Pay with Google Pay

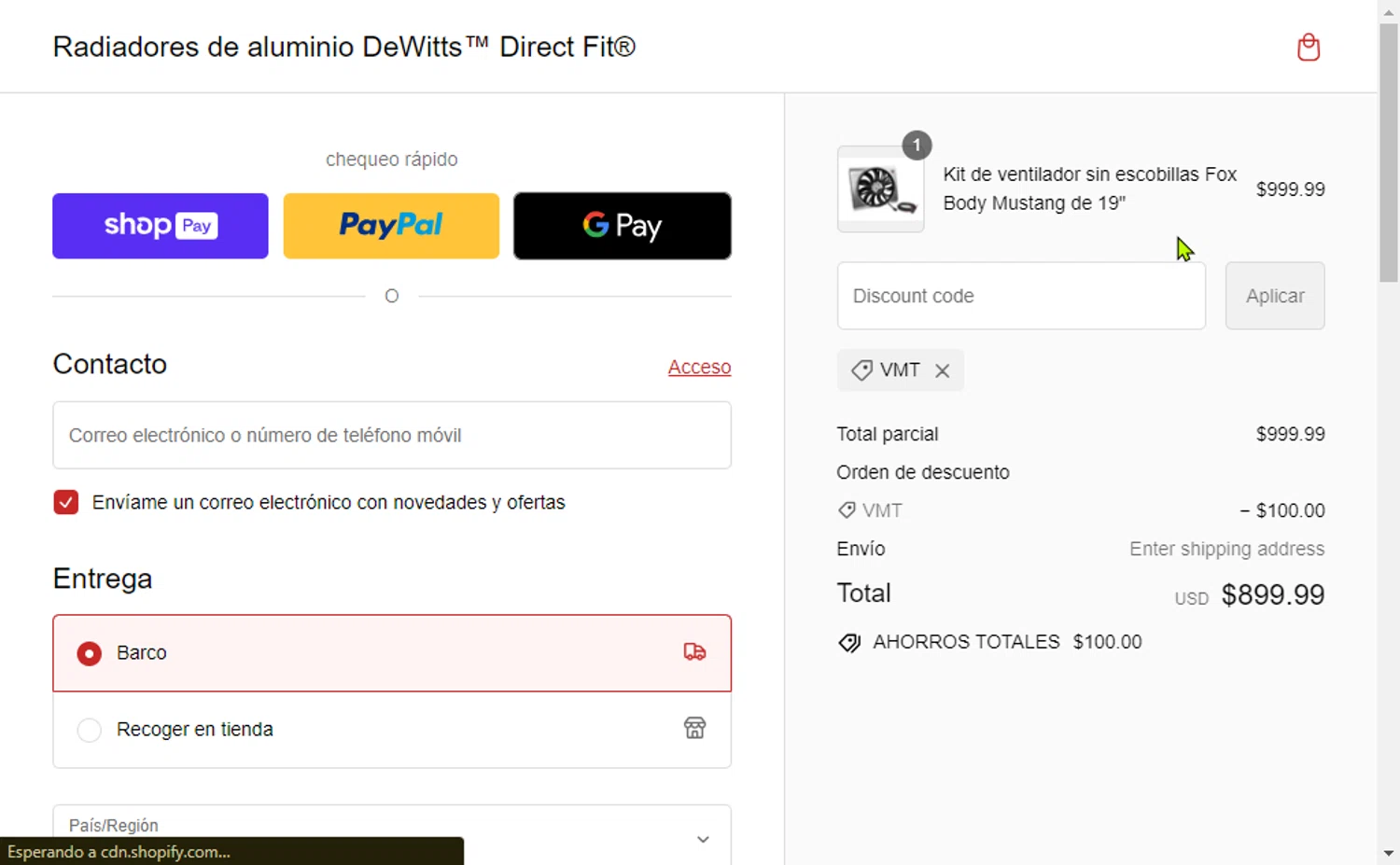coord(623,226)
